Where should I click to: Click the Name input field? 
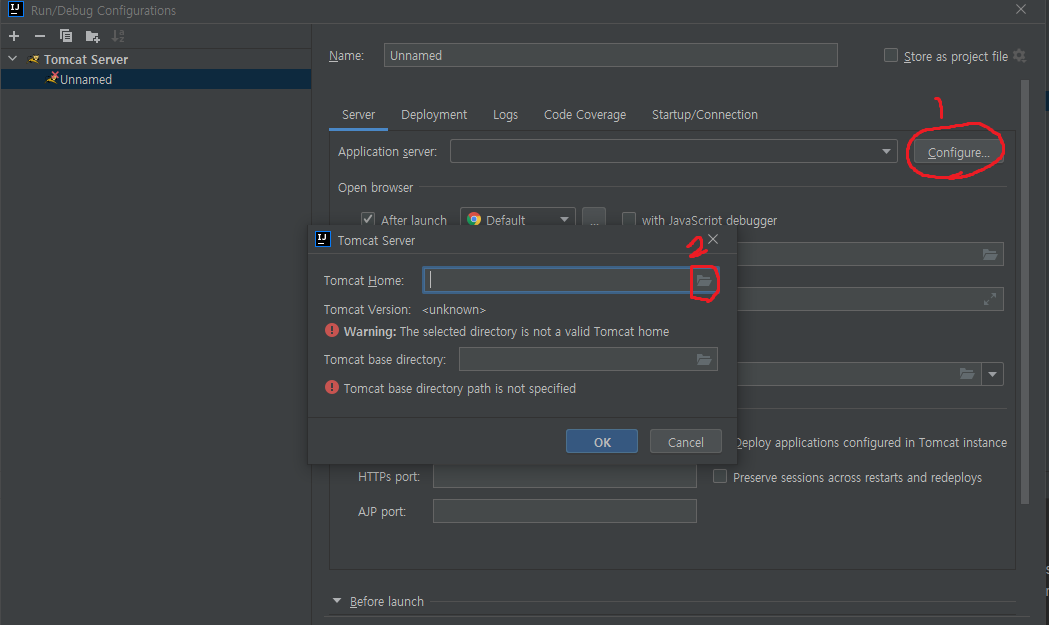[x=610, y=55]
